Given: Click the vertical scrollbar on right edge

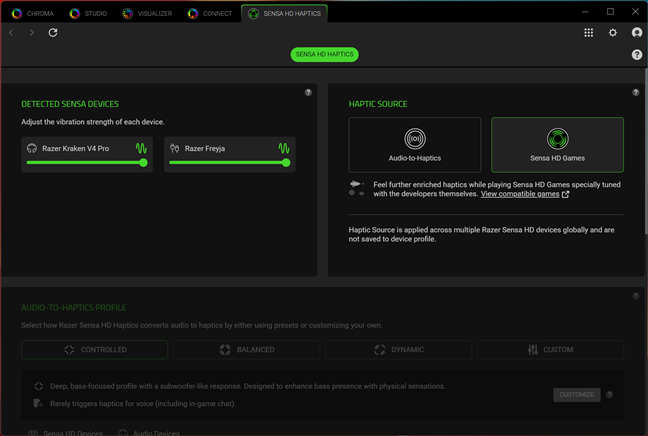Looking at the screenshot, I should tap(646, 151).
